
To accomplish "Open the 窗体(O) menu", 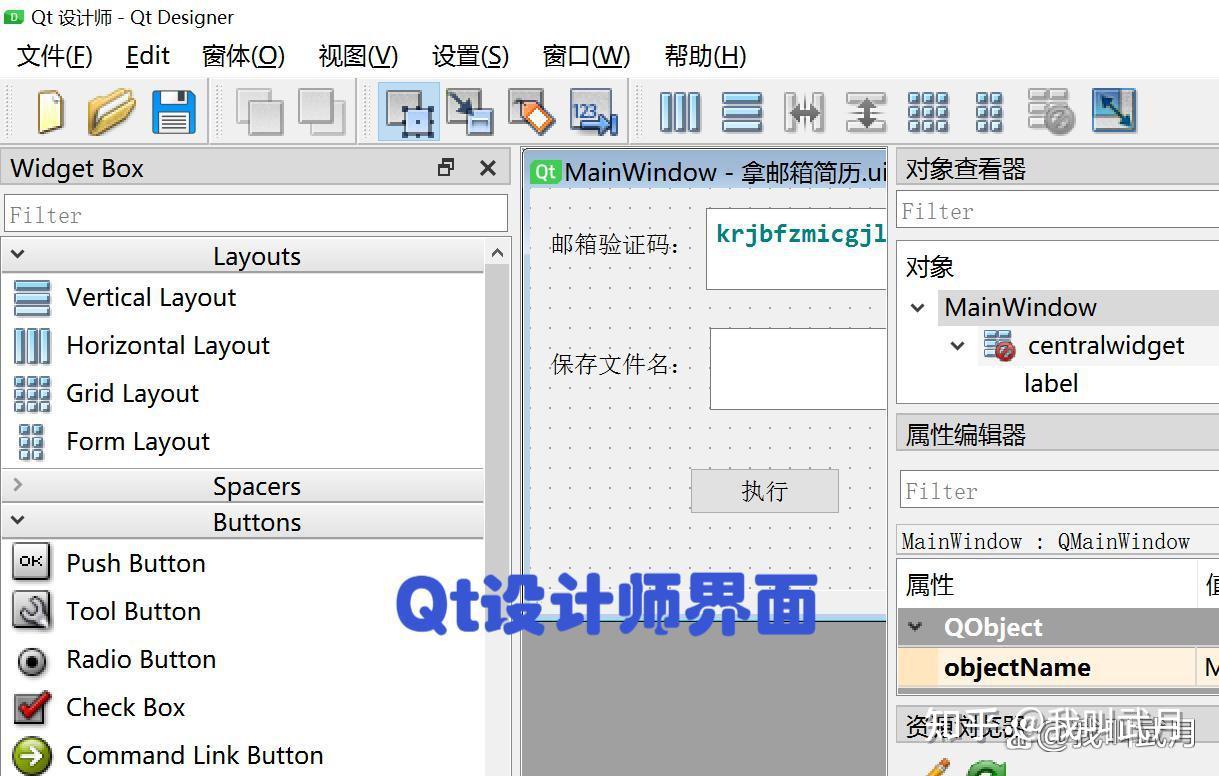I will (242, 56).
